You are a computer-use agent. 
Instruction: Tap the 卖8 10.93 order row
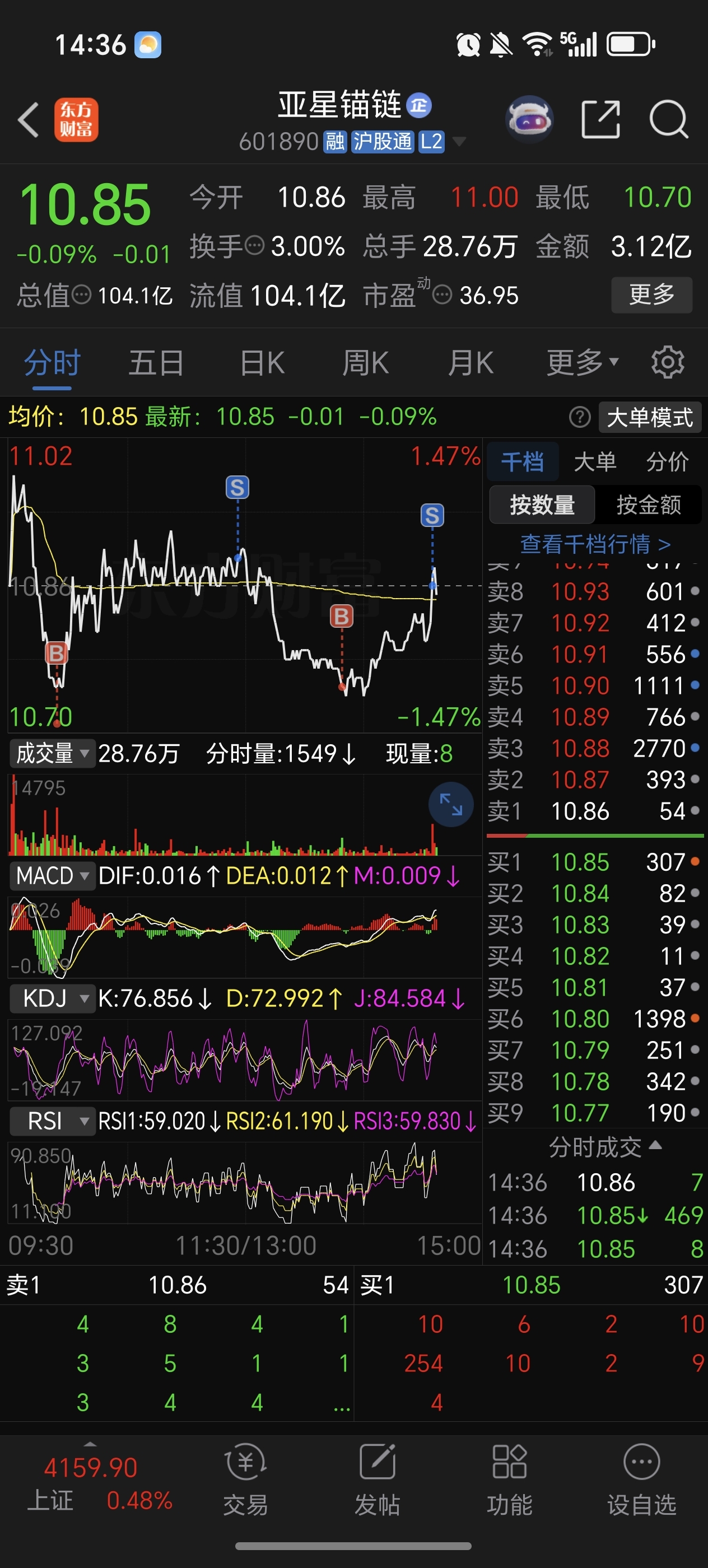pos(595,592)
